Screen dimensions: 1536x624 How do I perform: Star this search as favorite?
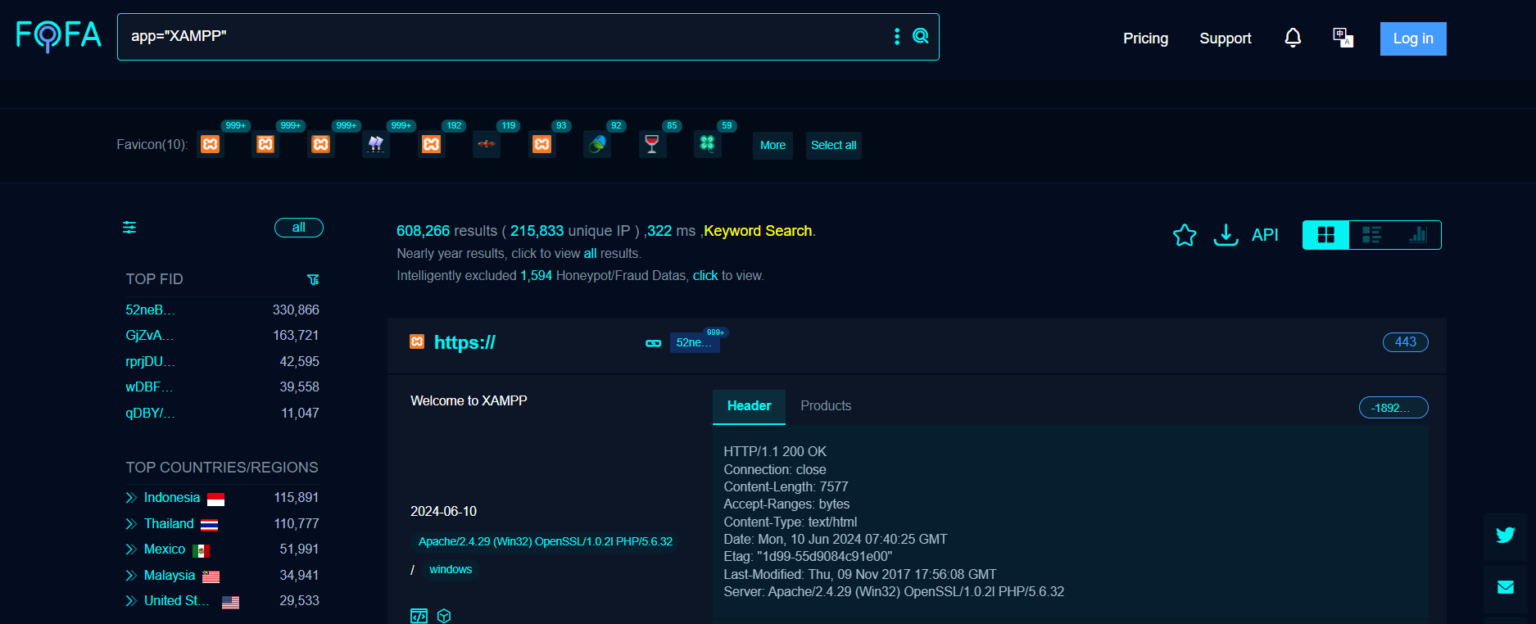(1184, 235)
